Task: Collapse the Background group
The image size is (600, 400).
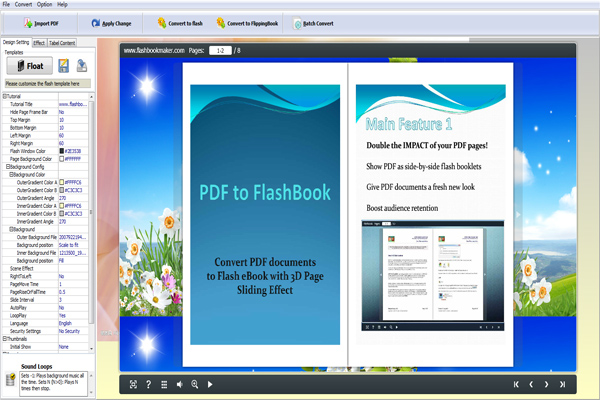Action: coord(11,229)
